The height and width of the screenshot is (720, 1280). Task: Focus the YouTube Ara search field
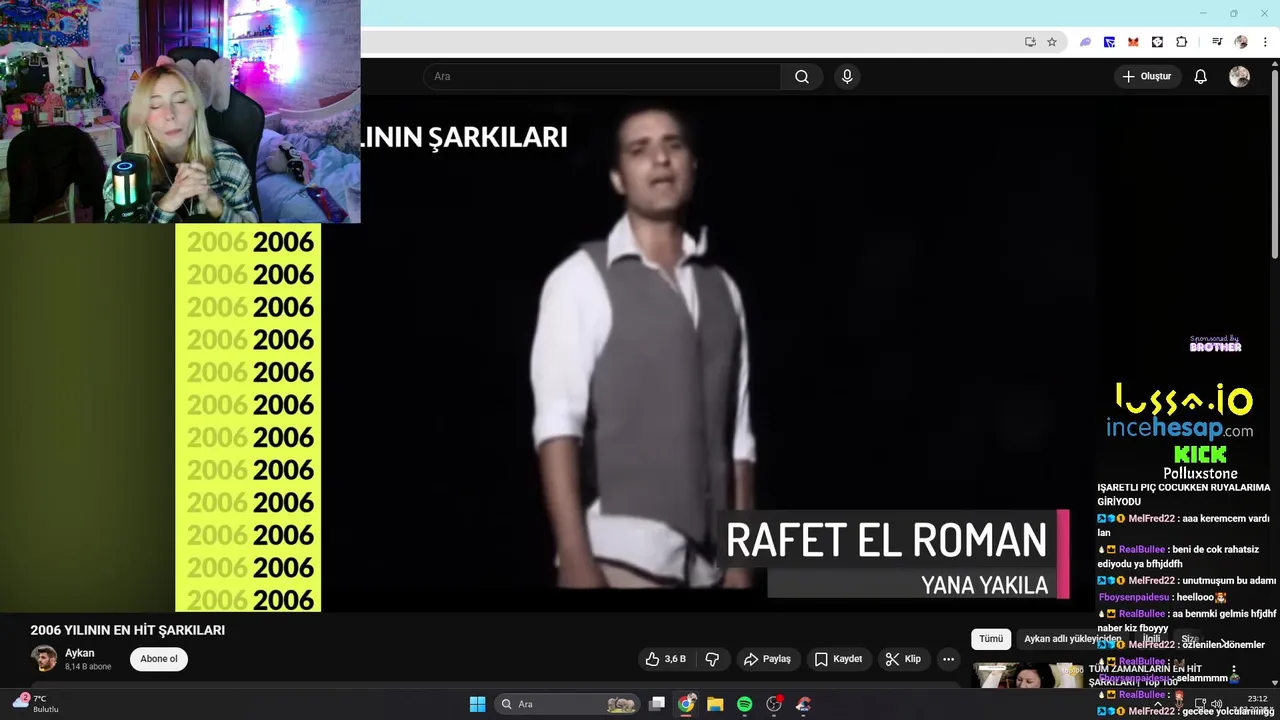tap(603, 77)
